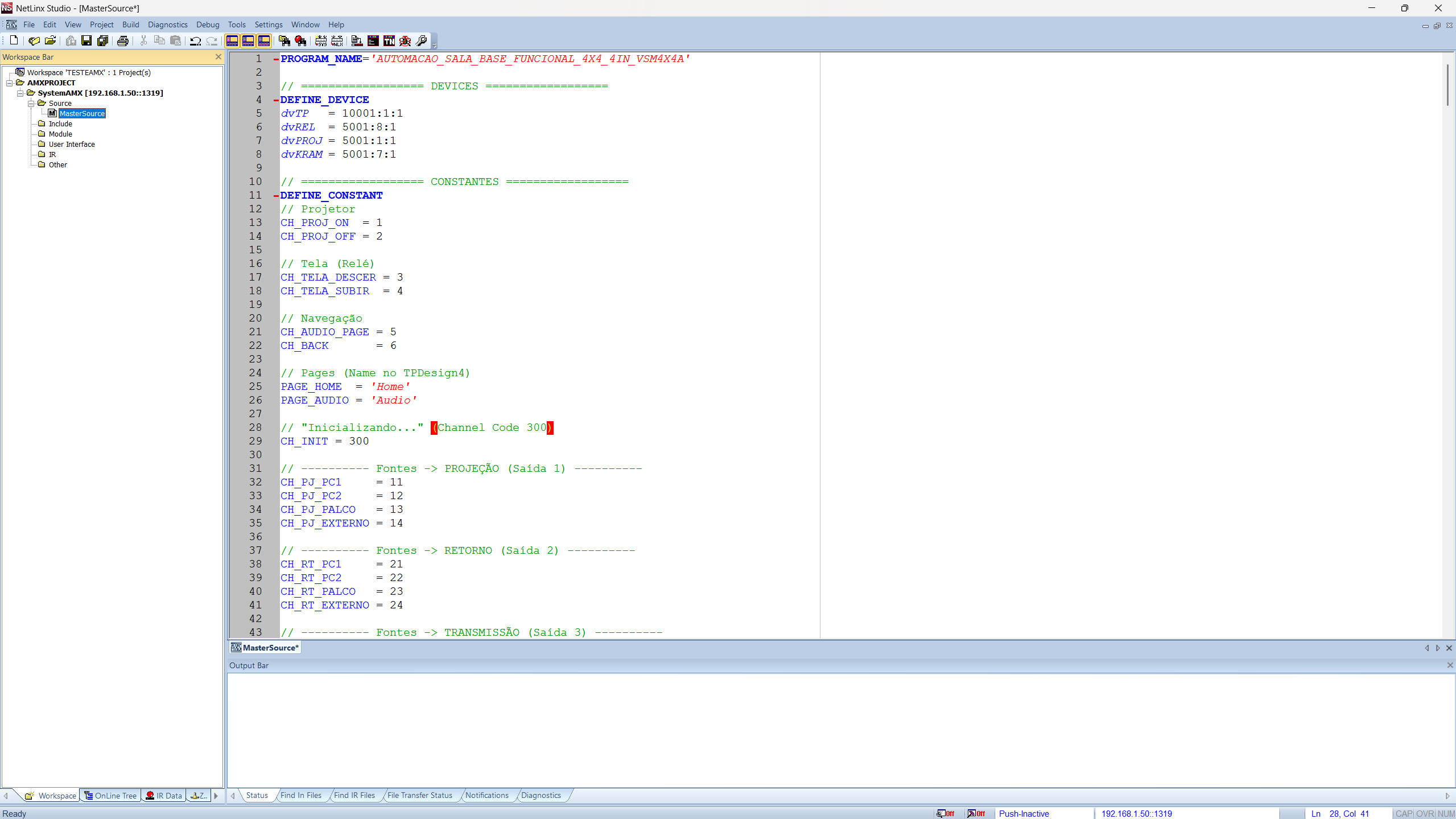Toggle the first highlighted panel view button
Viewport: 1456px width, 819px height.
[x=232, y=40]
